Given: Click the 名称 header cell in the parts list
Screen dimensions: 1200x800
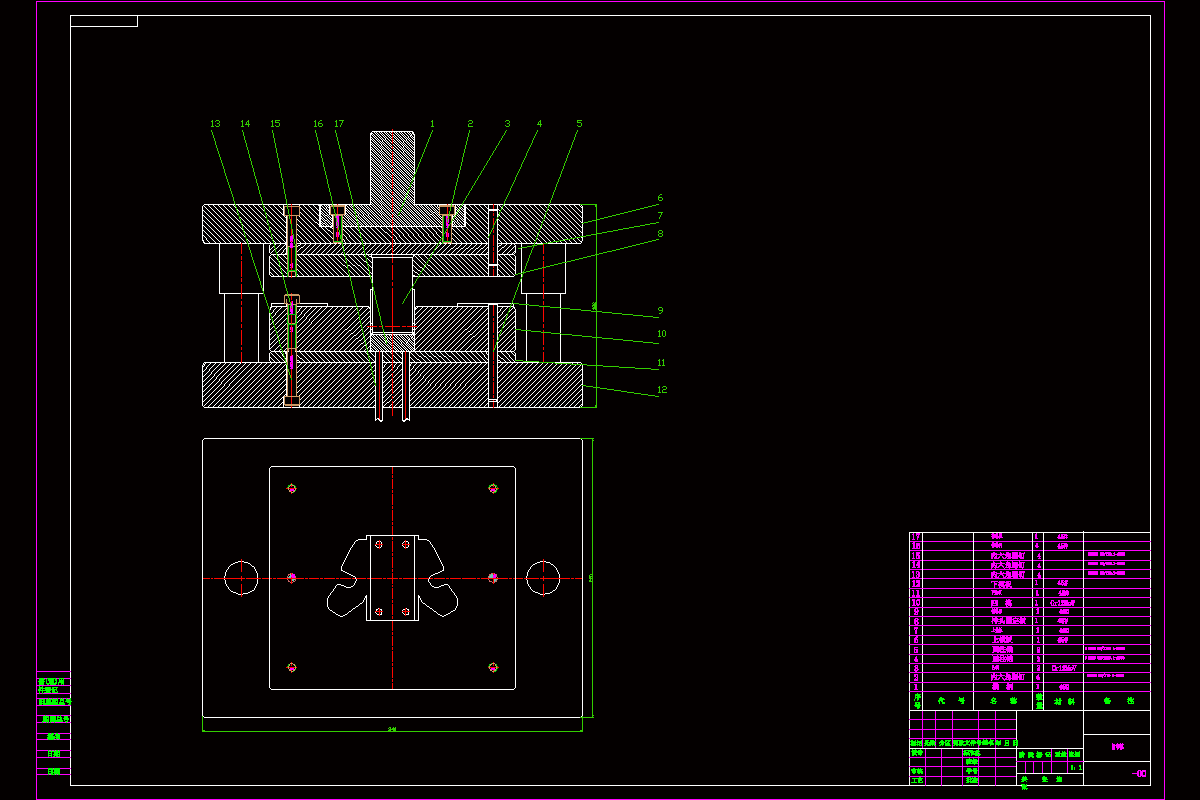Looking at the screenshot, I should point(1003,701).
